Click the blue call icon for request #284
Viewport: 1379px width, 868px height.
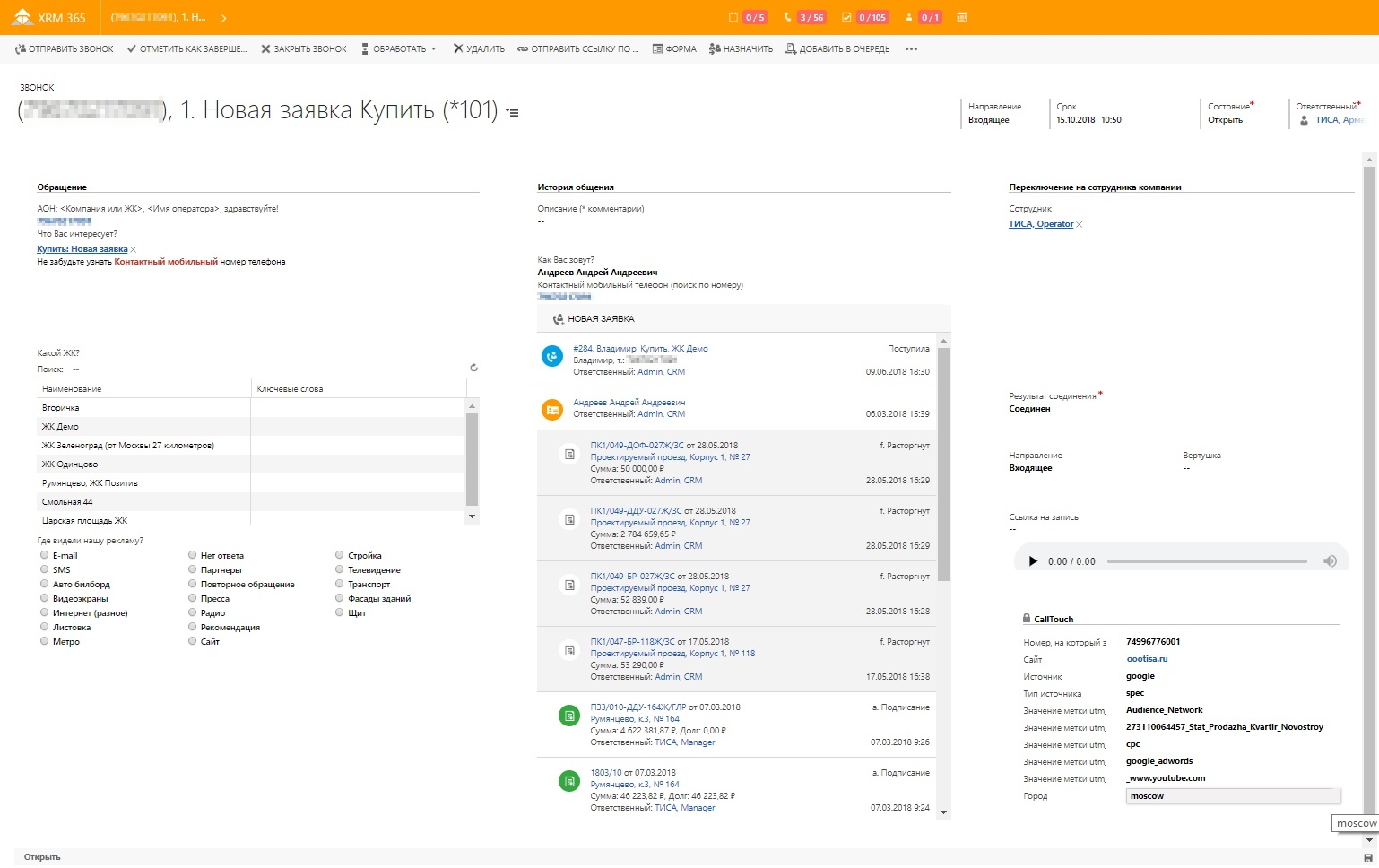coord(552,356)
